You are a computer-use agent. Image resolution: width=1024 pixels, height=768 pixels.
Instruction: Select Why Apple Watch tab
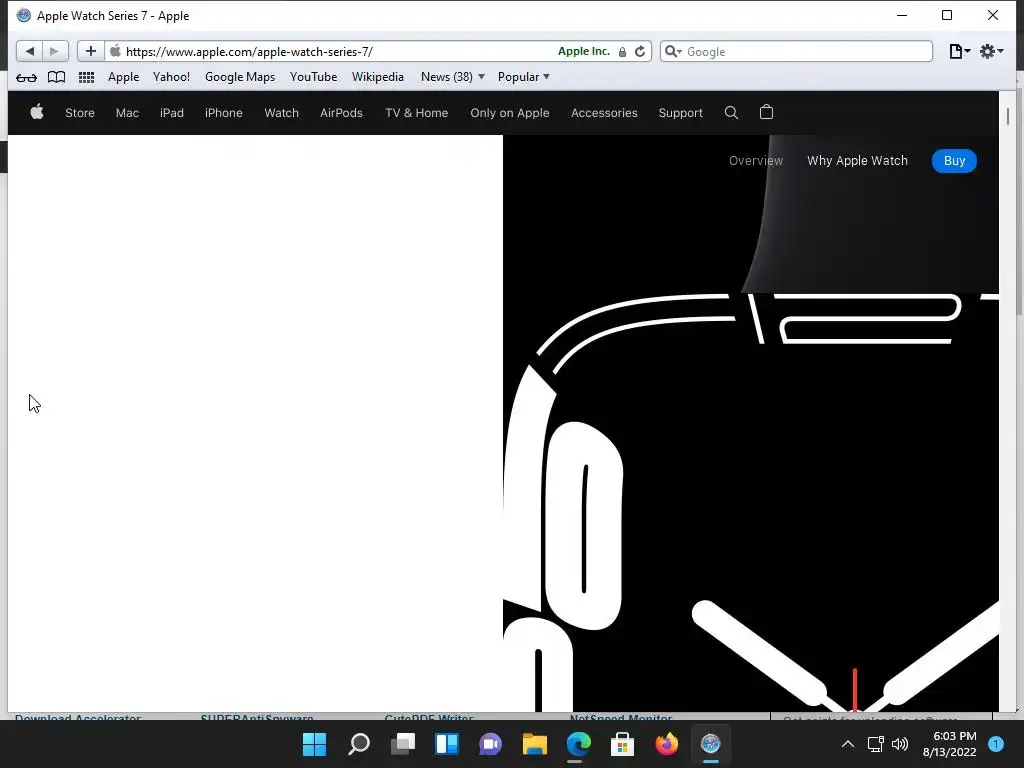point(857,161)
